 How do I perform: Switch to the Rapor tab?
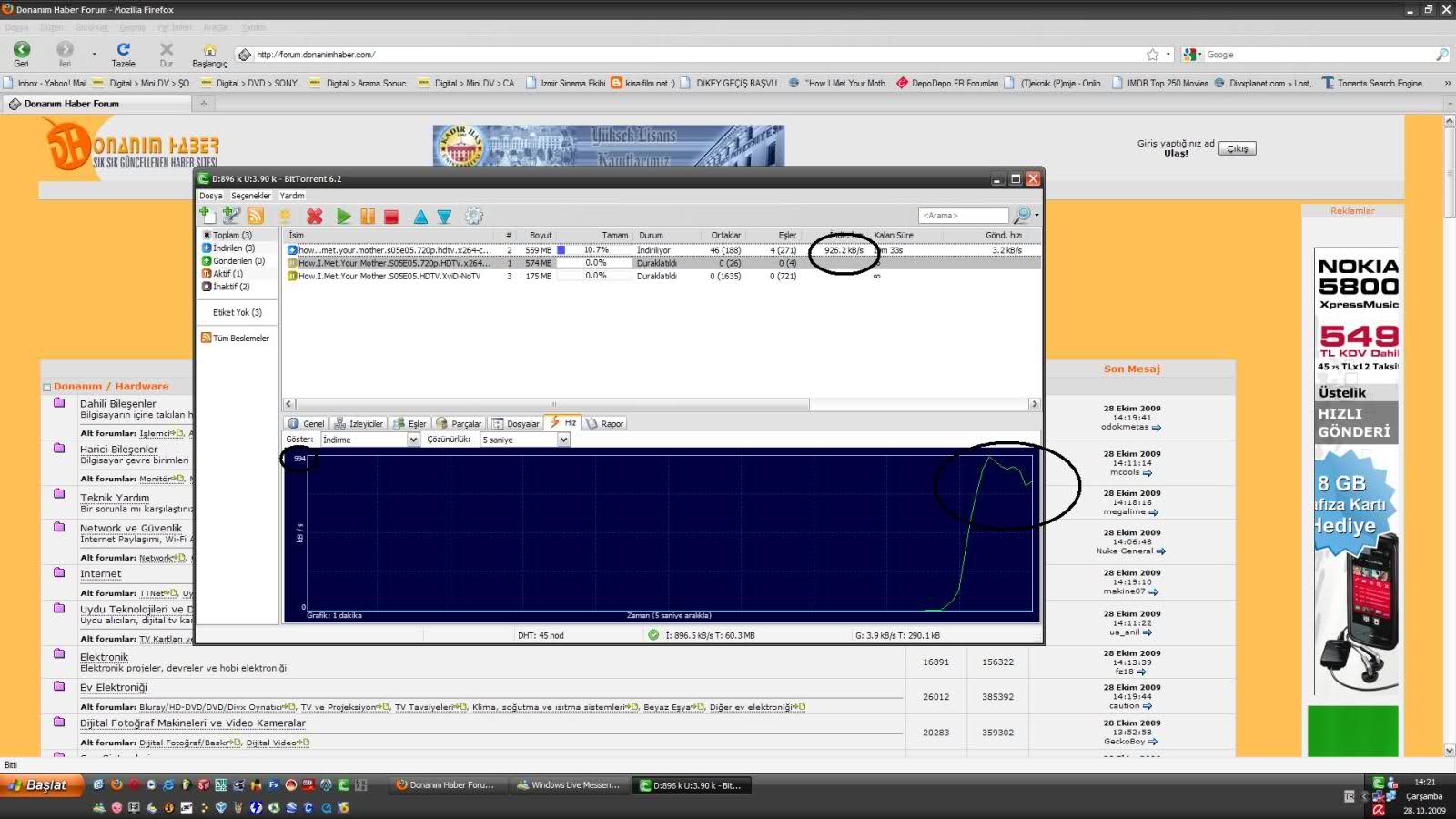pos(604,423)
